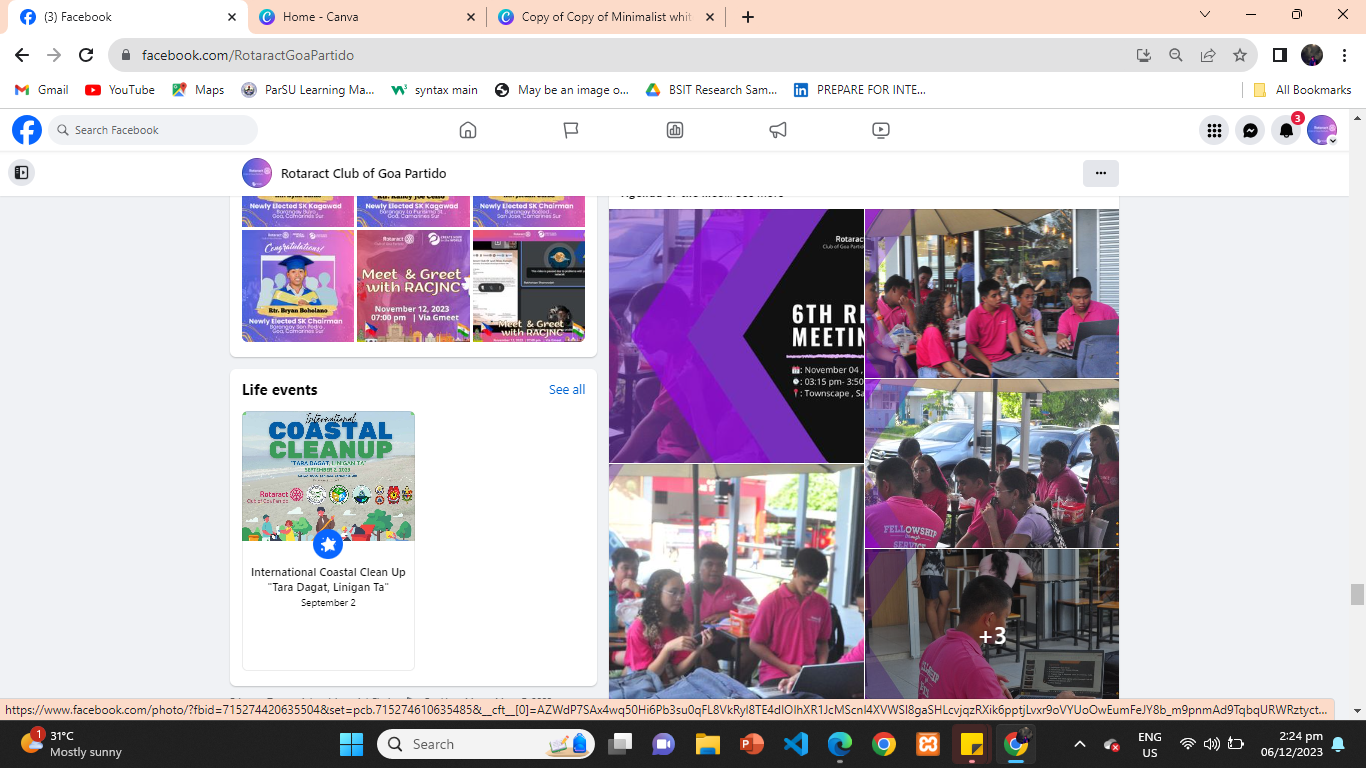The image size is (1366, 768).
Task: Launch Visual Studio Code from the taskbar
Action: tap(795, 744)
